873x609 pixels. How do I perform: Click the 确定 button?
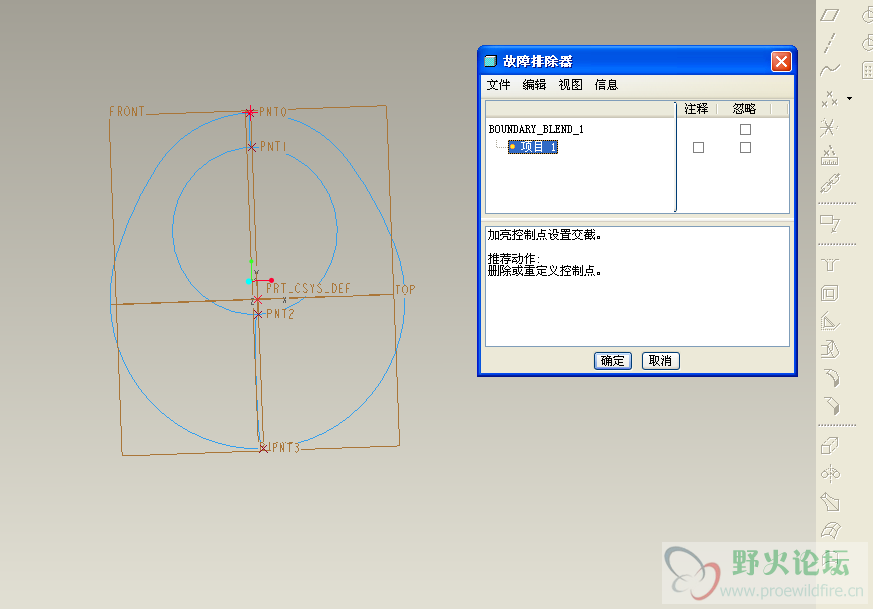click(612, 361)
